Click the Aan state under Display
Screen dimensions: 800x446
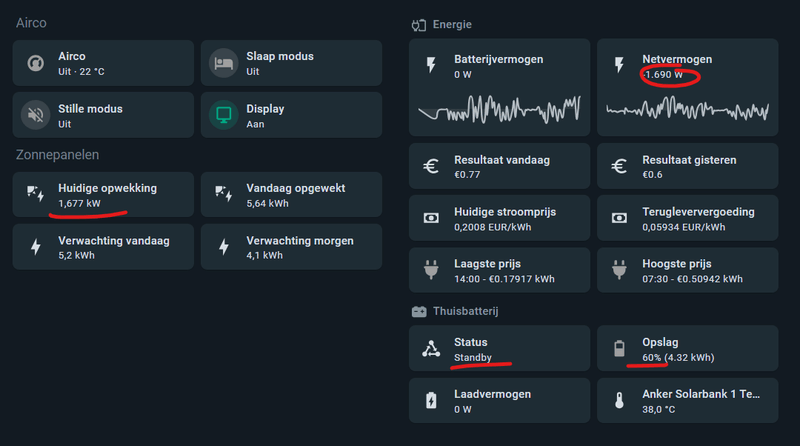[x=255, y=124]
